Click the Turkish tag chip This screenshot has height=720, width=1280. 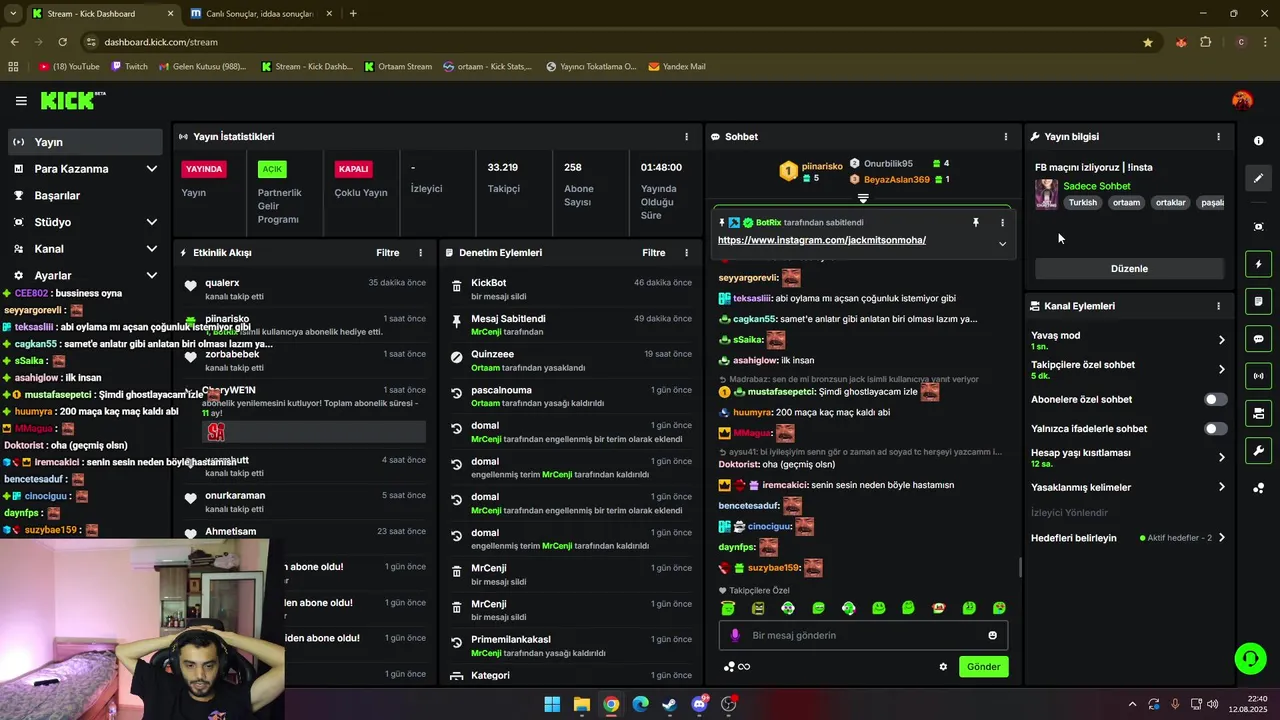coord(1083,202)
